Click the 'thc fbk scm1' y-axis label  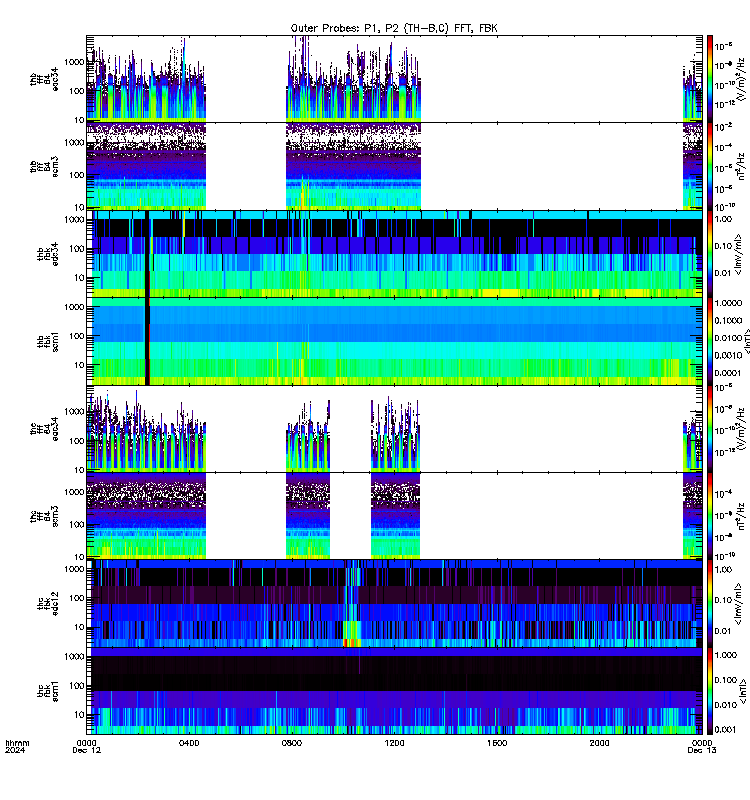[x=48, y=691]
